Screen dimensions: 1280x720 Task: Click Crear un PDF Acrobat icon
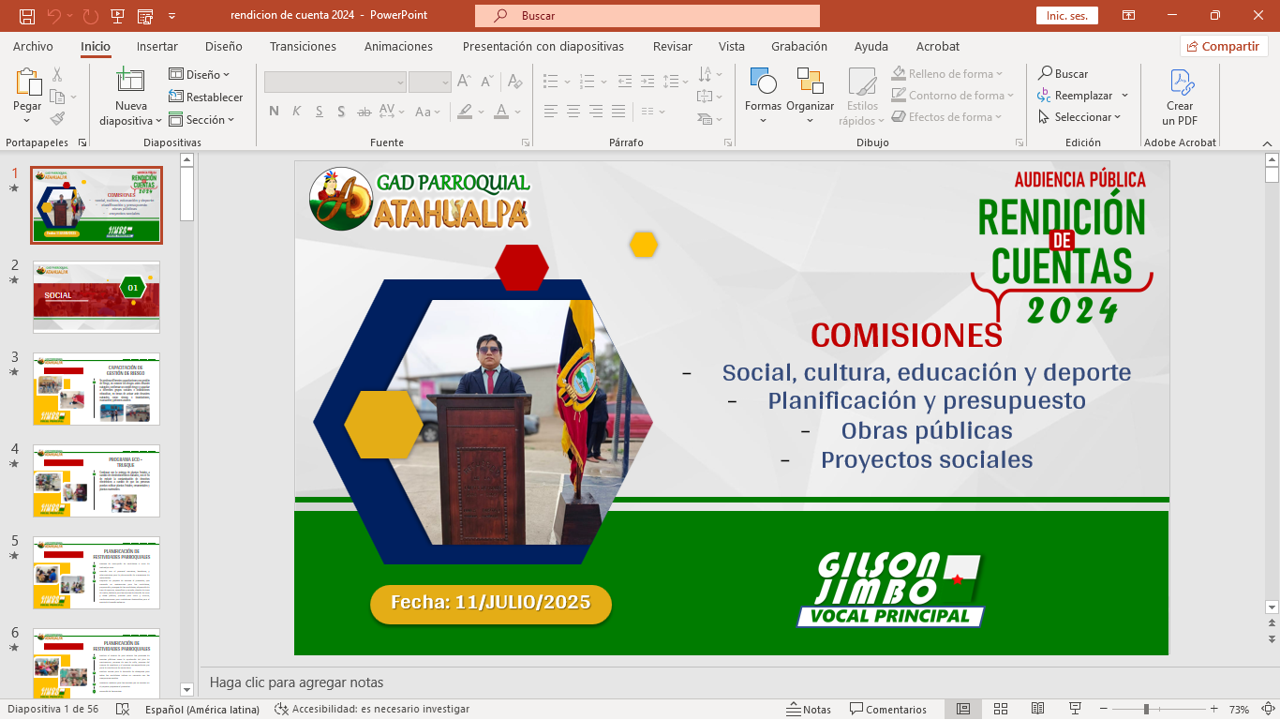tap(1180, 85)
